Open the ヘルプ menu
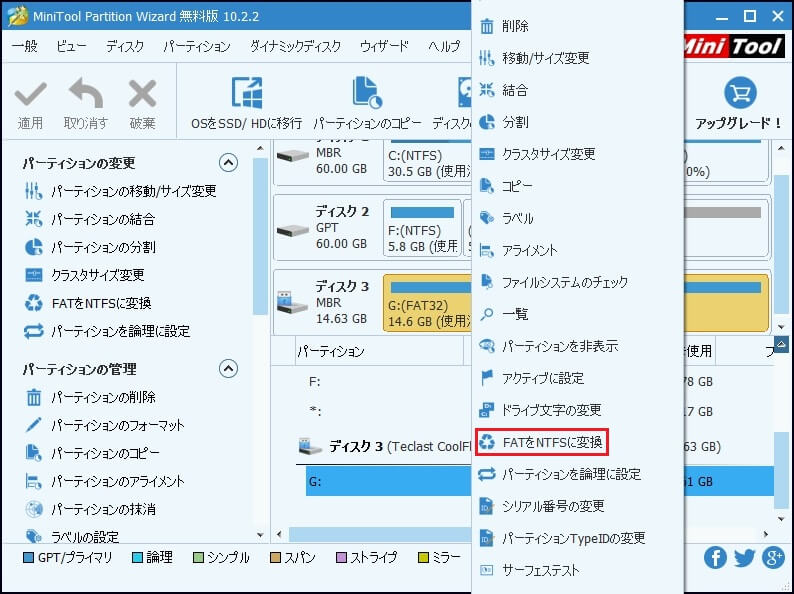 [x=444, y=46]
